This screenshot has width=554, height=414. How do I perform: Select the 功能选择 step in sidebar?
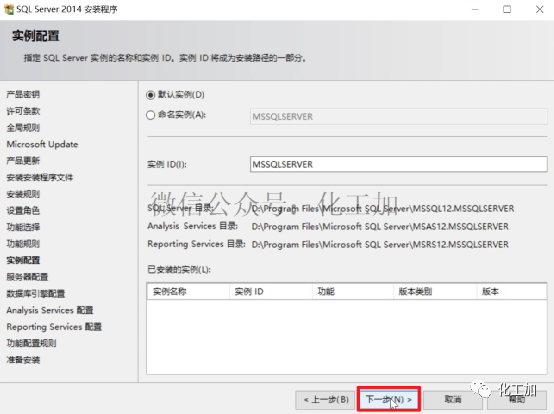(x=23, y=227)
